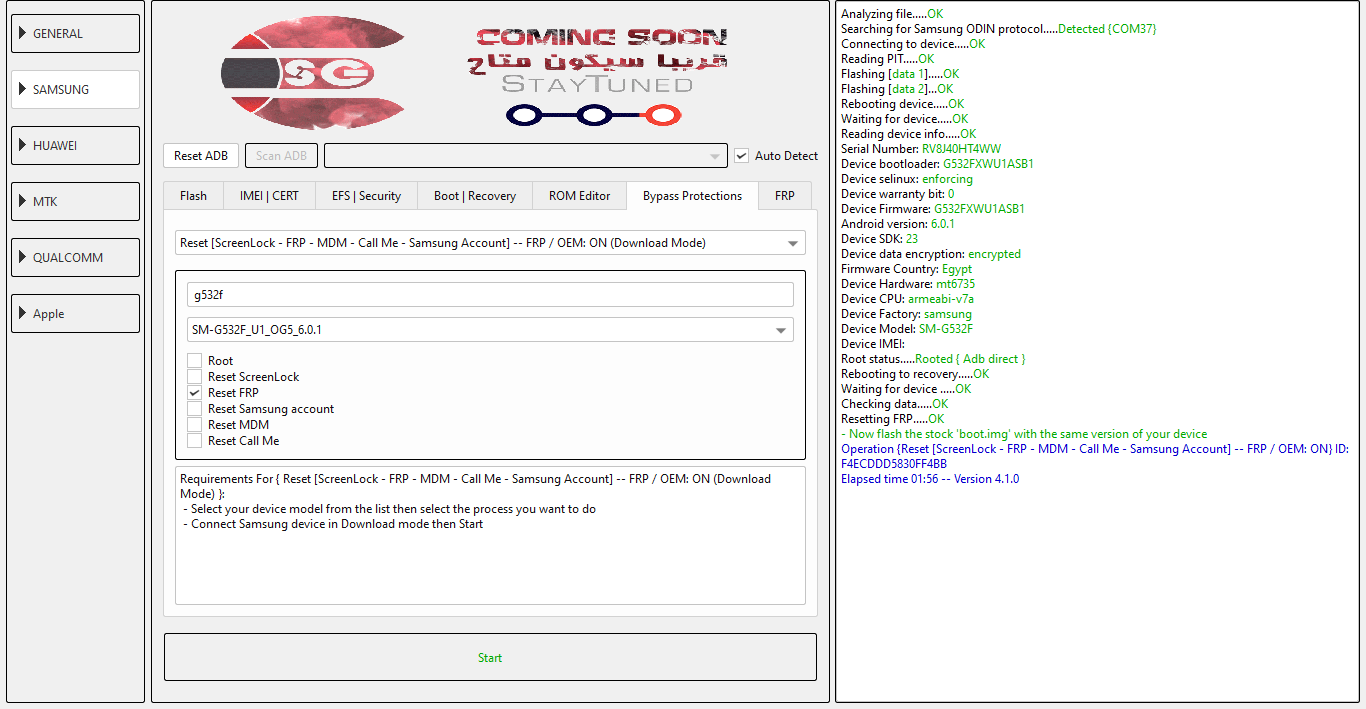Uncheck the Reset FRP checkbox
This screenshot has width=1366, height=709.
(194, 393)
